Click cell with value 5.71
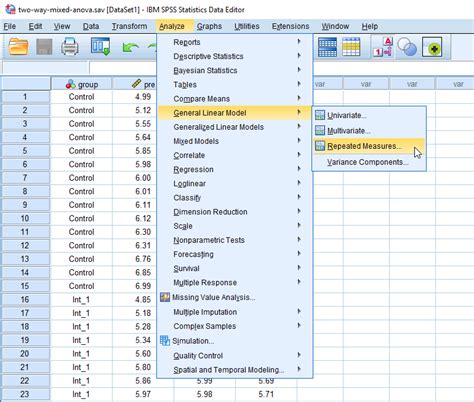Image resolution: width=474 pixels, height=402 pixels. coord(266,394)
